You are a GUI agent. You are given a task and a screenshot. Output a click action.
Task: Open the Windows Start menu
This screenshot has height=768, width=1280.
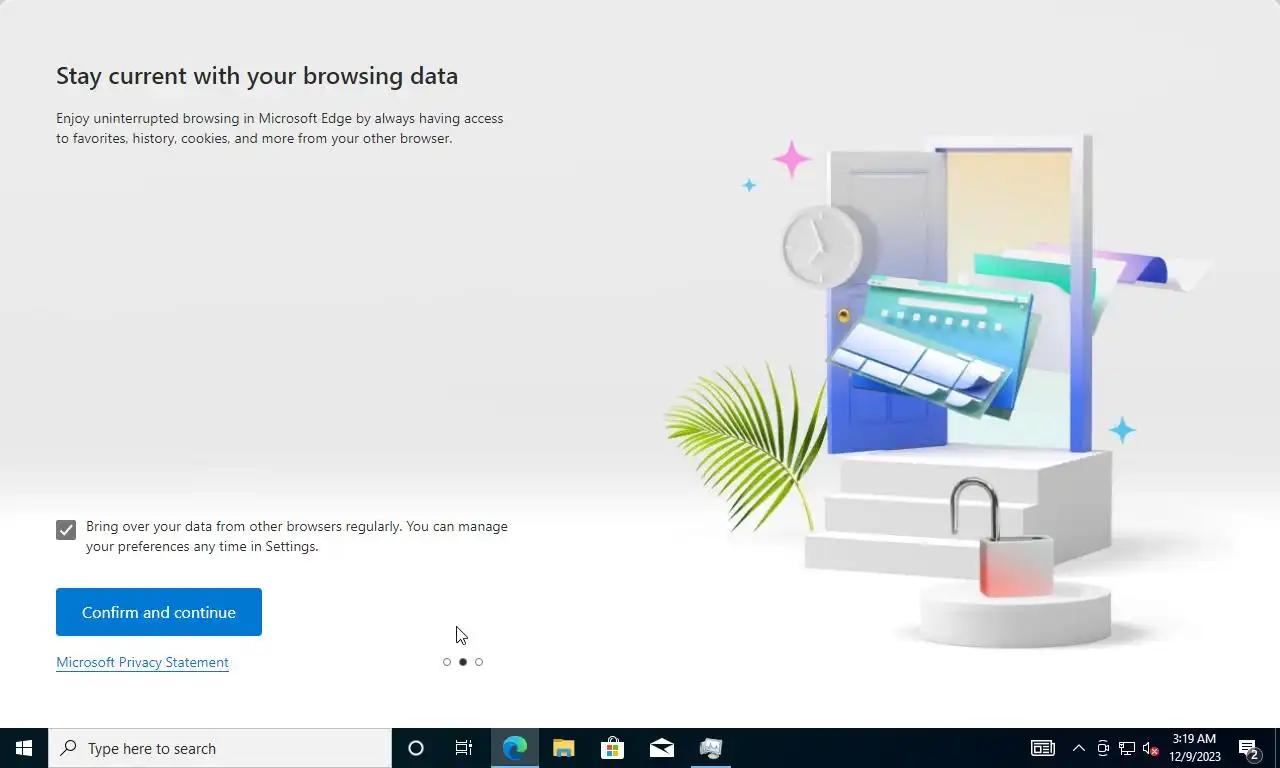[24, 748]
